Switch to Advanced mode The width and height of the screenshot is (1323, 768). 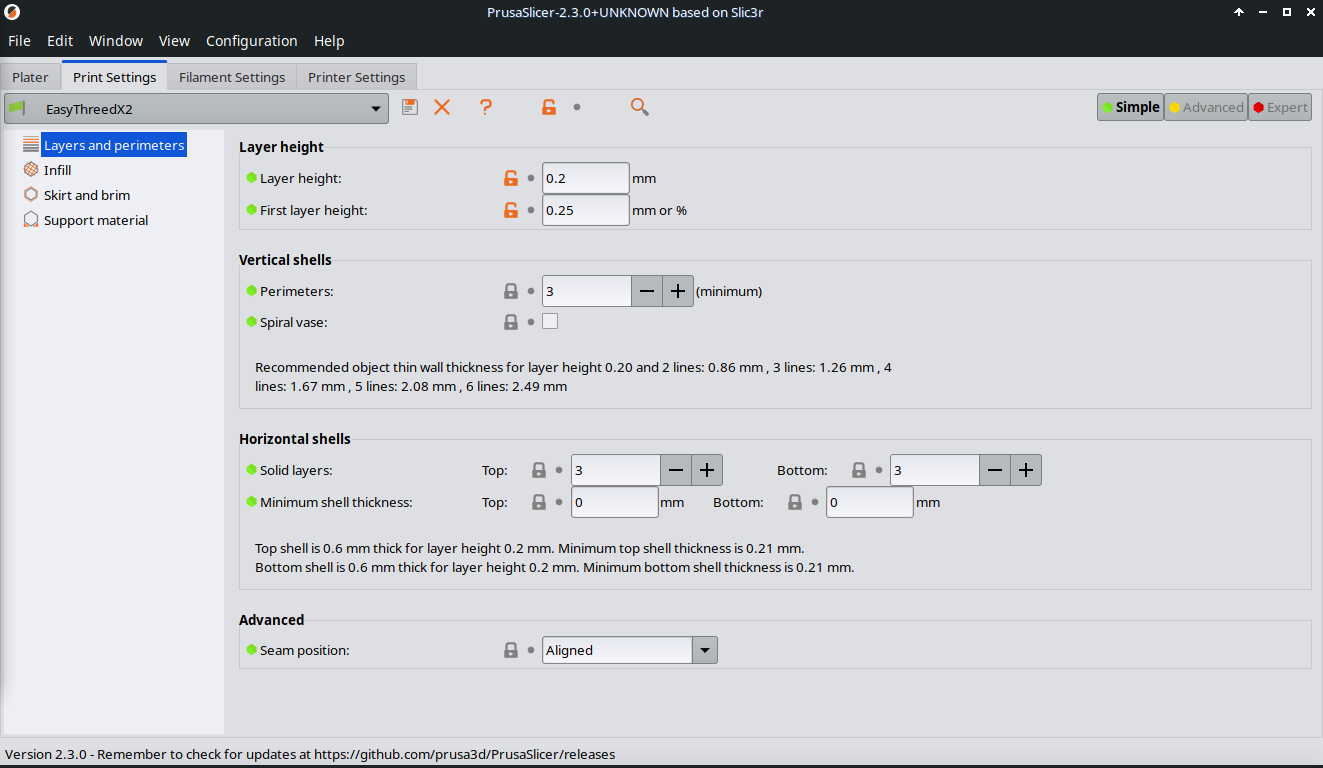(x=1205, y=108)
